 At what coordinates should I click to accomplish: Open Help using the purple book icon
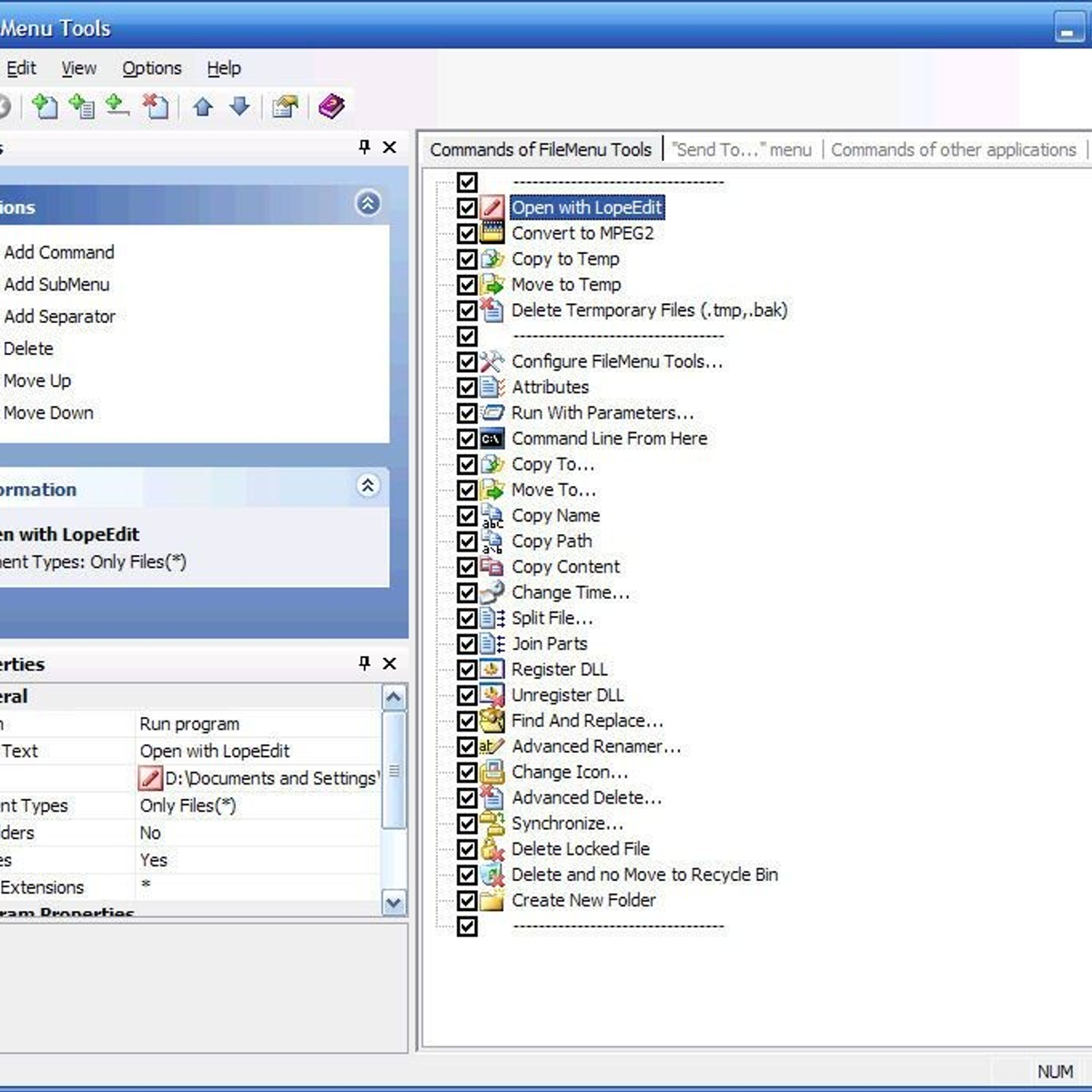[x=331, y=106]
